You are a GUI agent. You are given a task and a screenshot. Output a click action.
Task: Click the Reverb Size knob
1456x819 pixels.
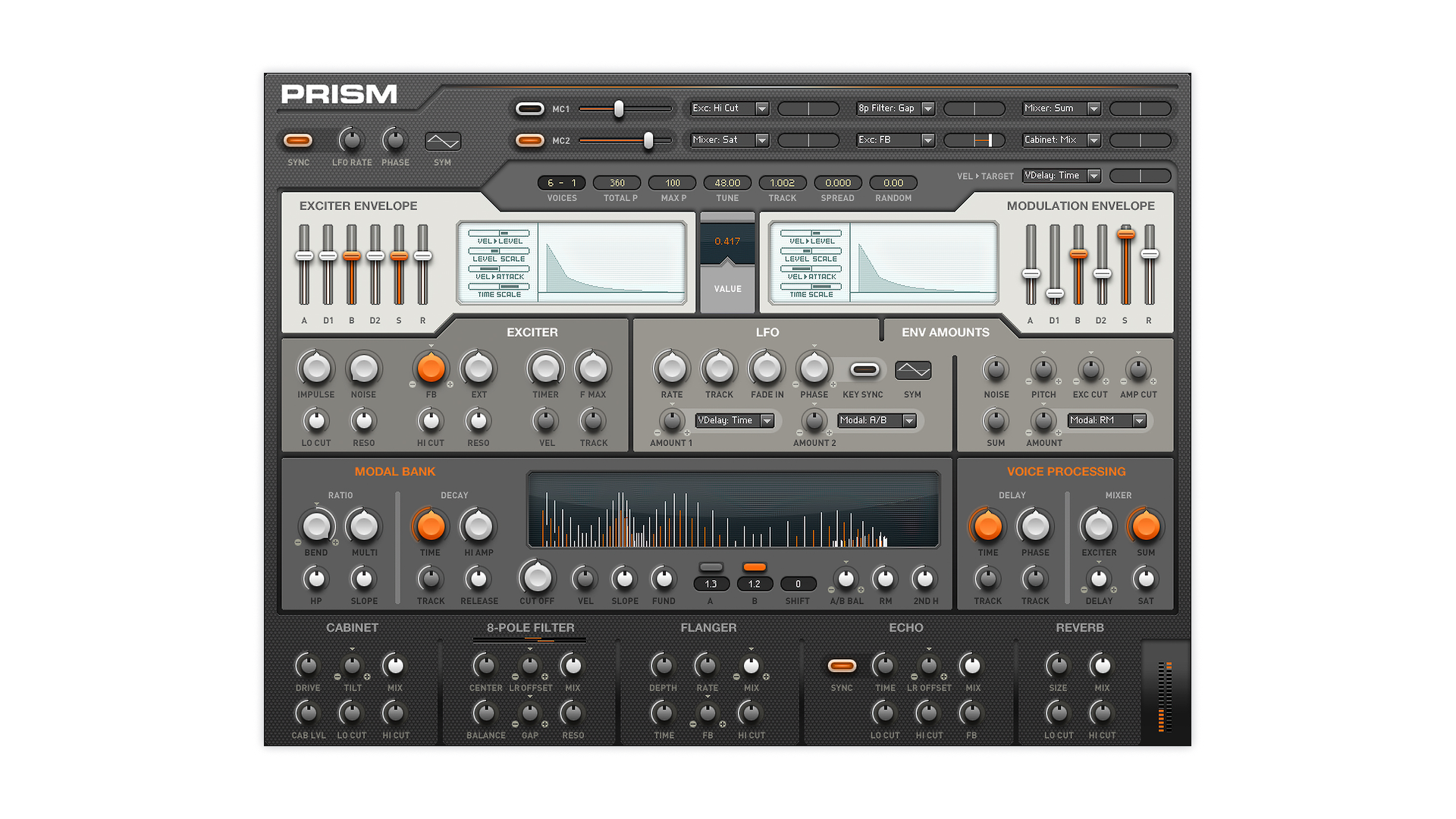[1058, 667]
